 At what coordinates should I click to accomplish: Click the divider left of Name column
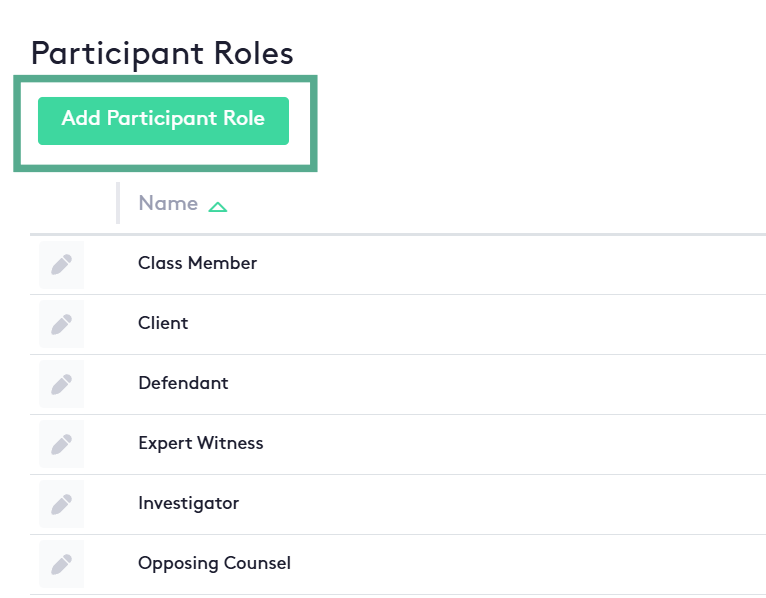coord(118,204)
